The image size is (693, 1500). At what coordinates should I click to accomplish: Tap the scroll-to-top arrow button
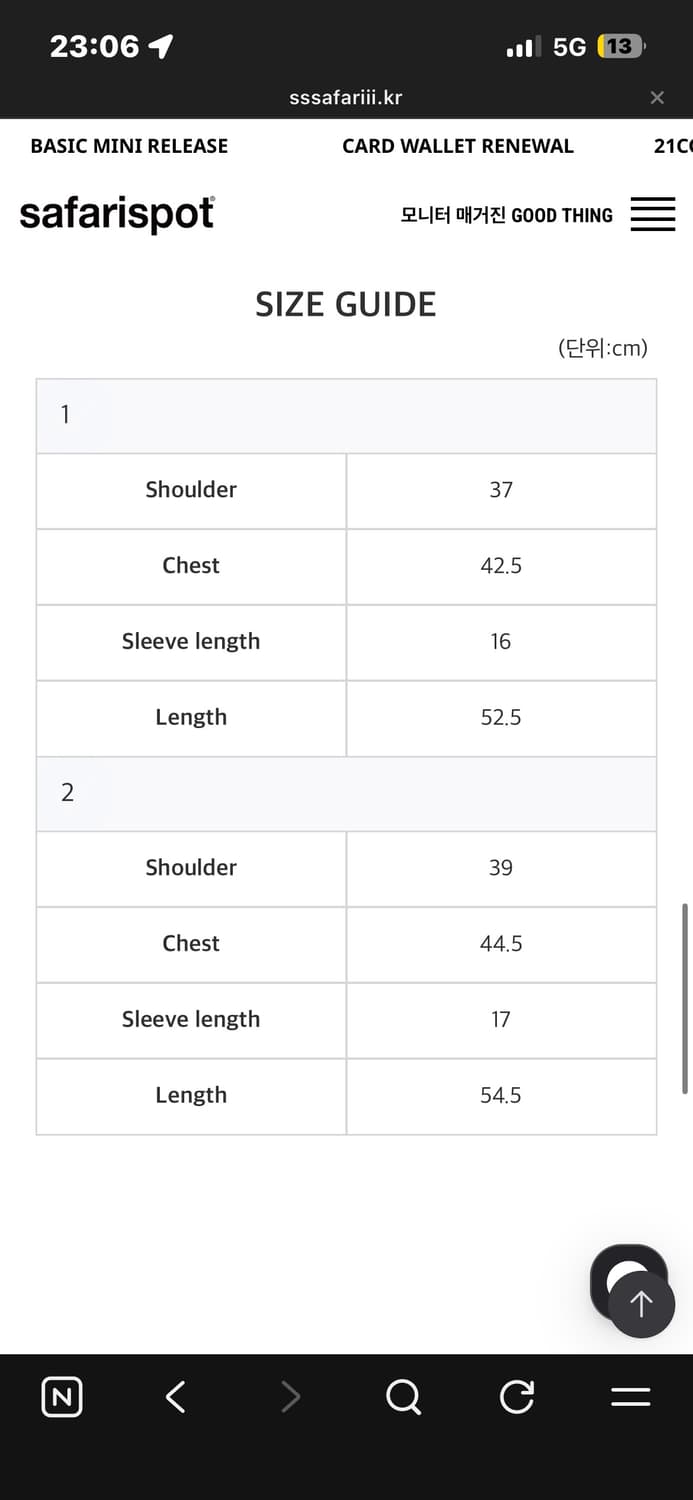pyautogui.click(x=641, y=1304)
